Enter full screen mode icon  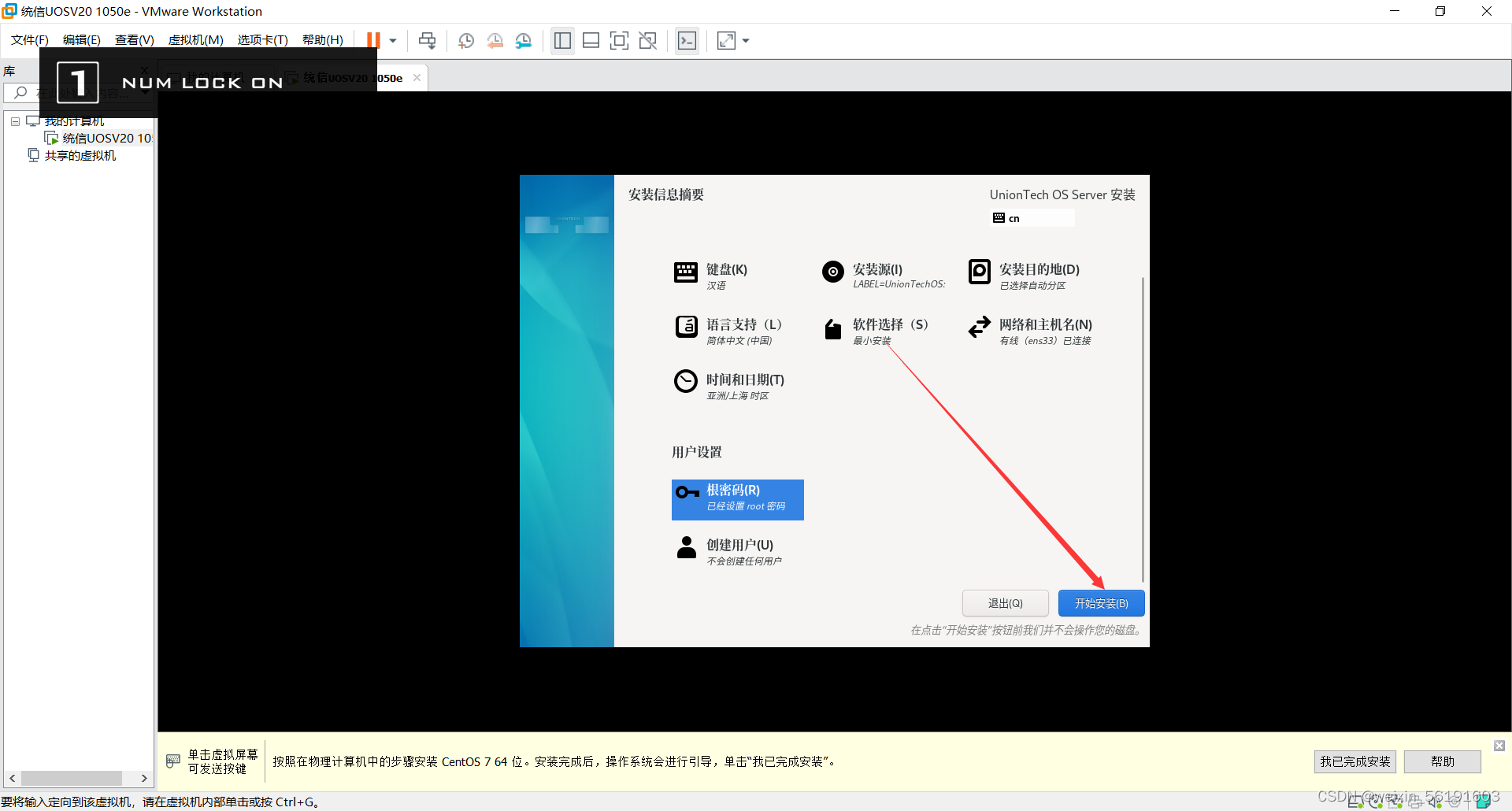tap(620, 40)
